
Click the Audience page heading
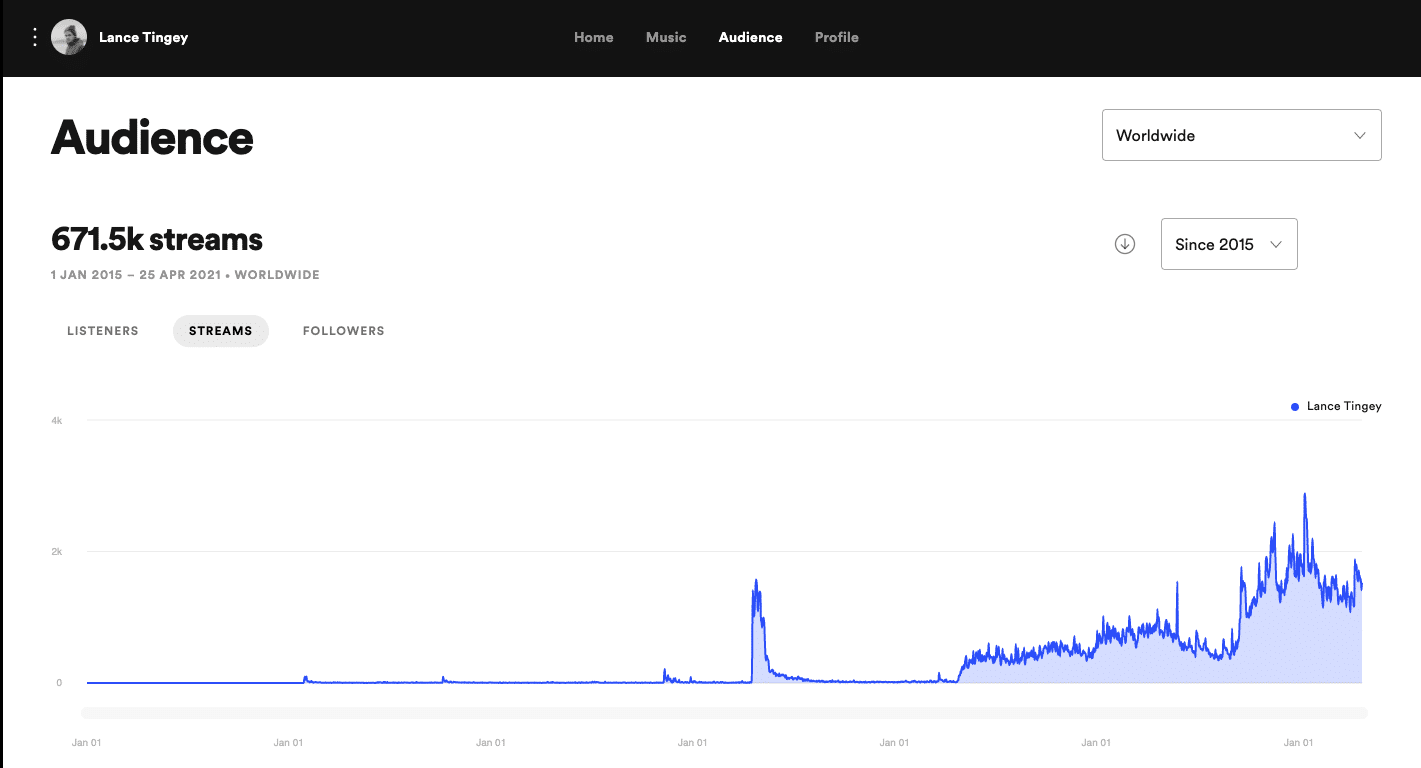[x=152, y=137]
